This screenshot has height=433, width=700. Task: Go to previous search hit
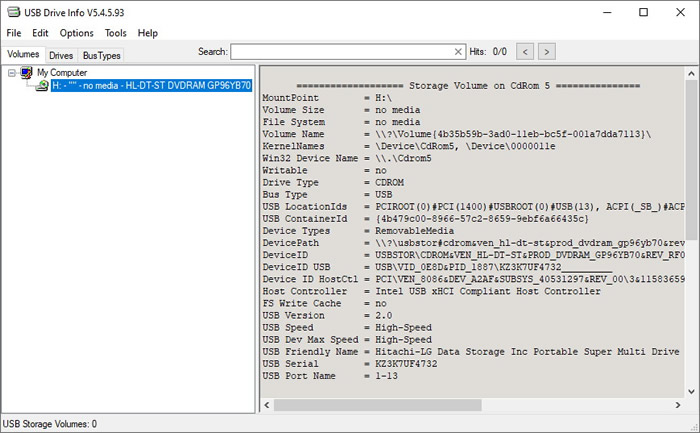tap(525, 51)
